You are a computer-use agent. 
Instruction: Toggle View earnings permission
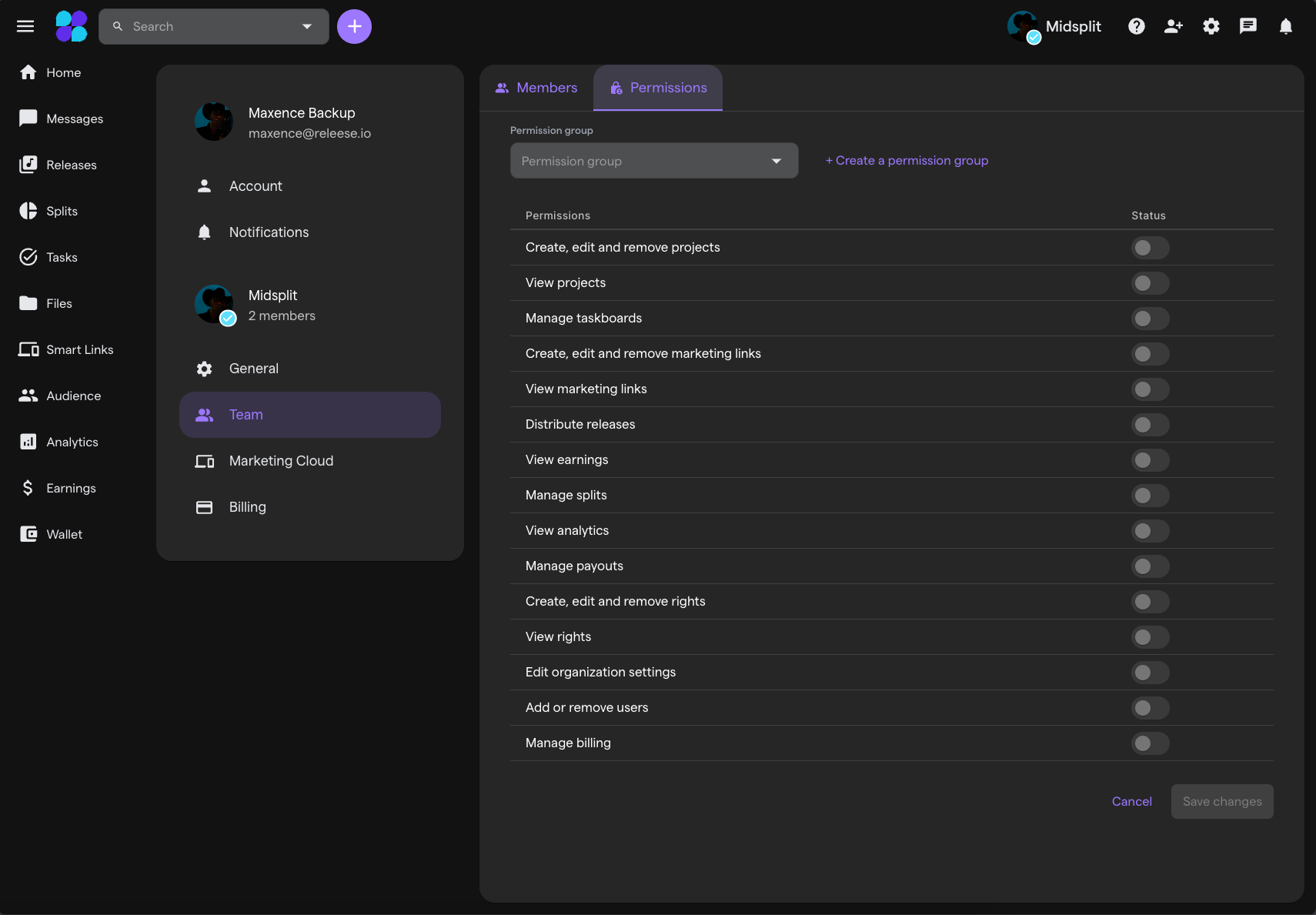(x=1150, y=460)
